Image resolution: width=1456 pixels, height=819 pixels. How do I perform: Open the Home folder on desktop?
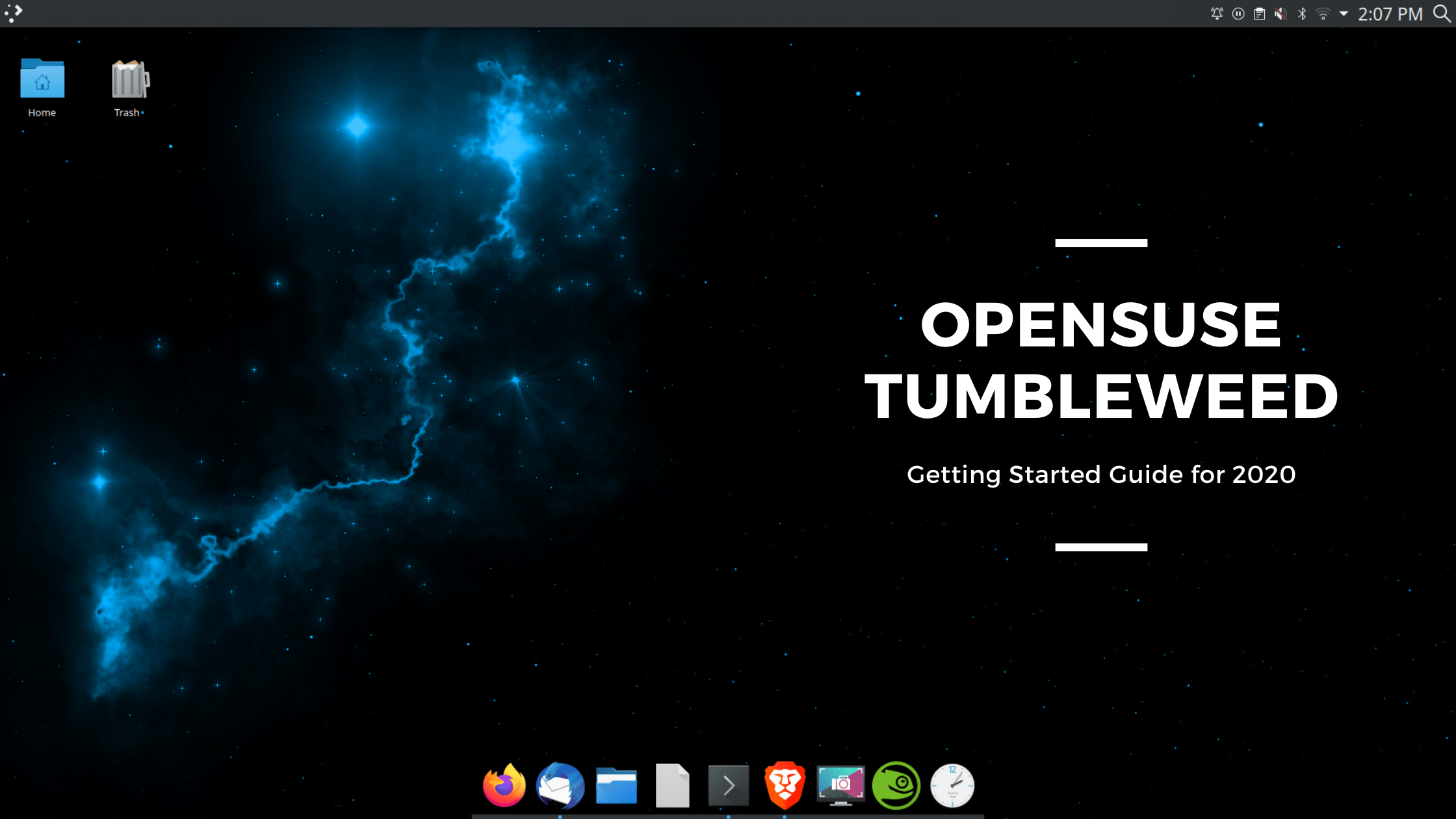click(42, 88)
